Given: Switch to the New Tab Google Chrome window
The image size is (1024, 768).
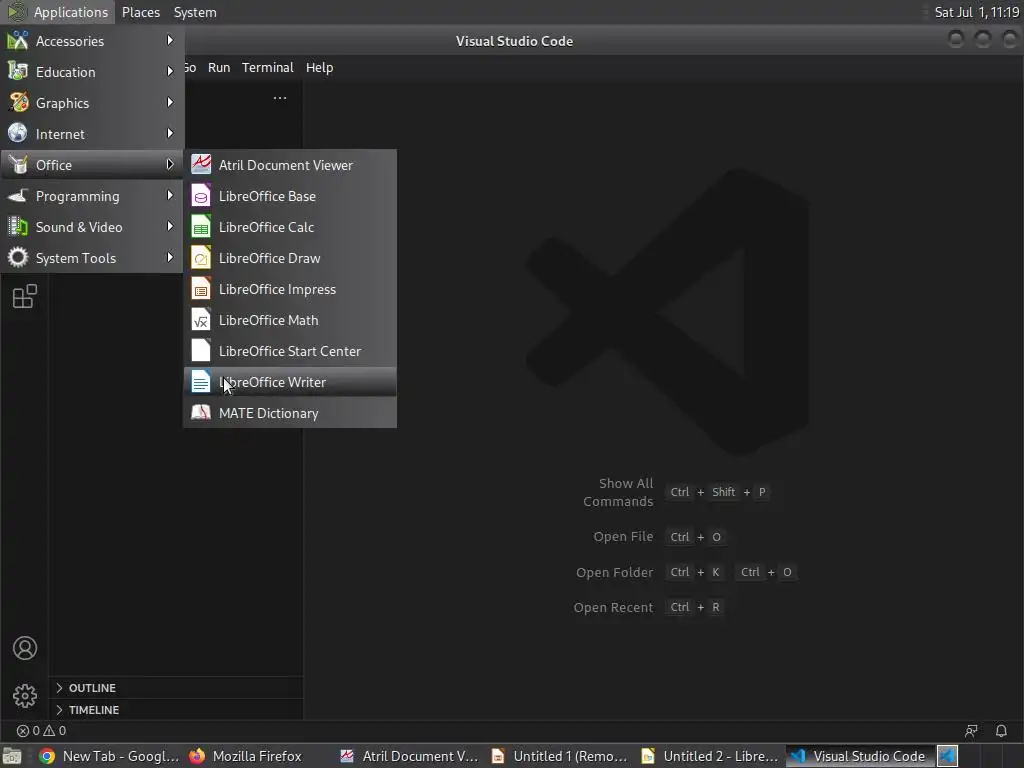Looking at the screenshot, I should point(110,756).
